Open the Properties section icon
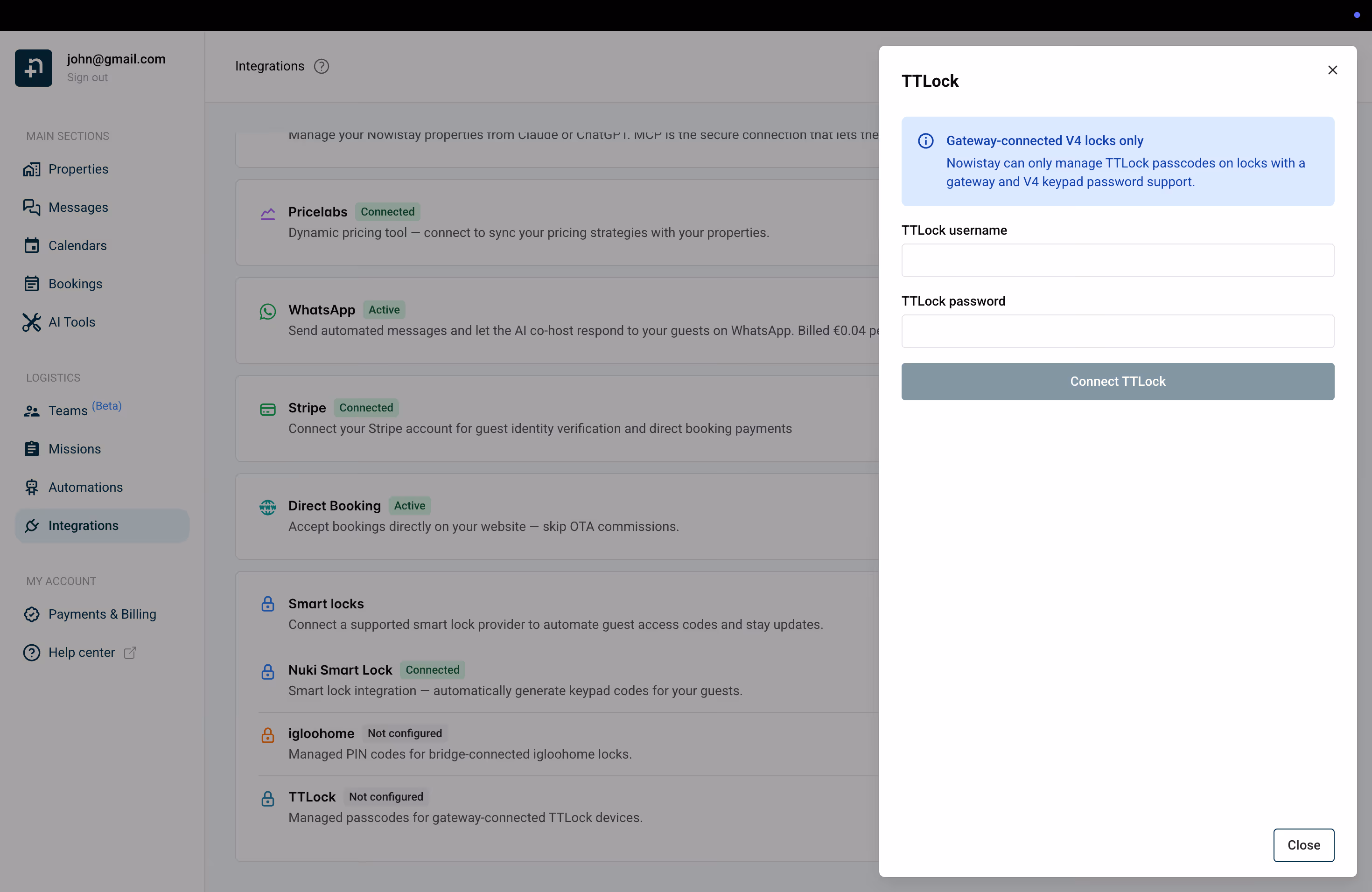Viewport: 1372px width, 892px height. 32,169
